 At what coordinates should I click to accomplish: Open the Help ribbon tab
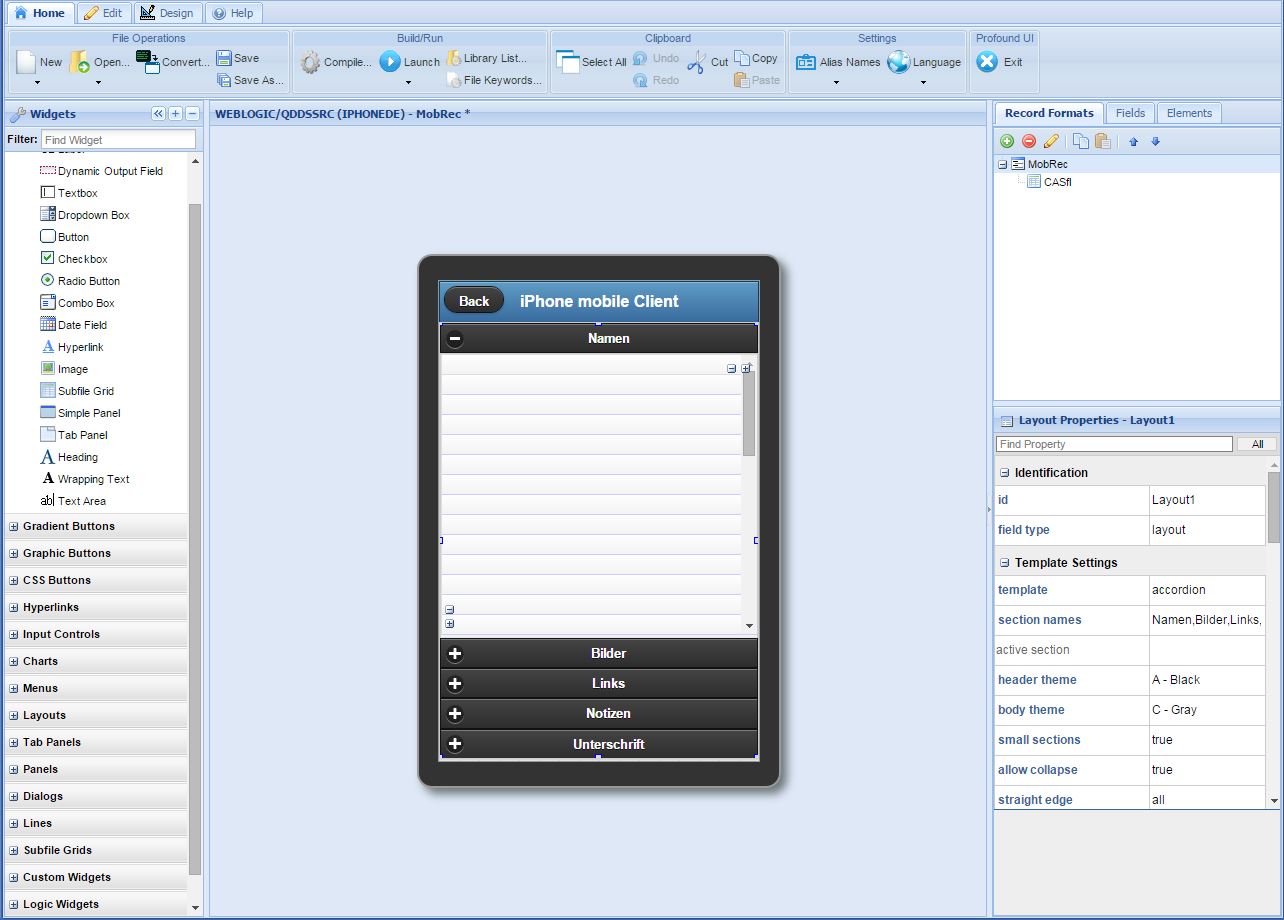pos(234,13)
